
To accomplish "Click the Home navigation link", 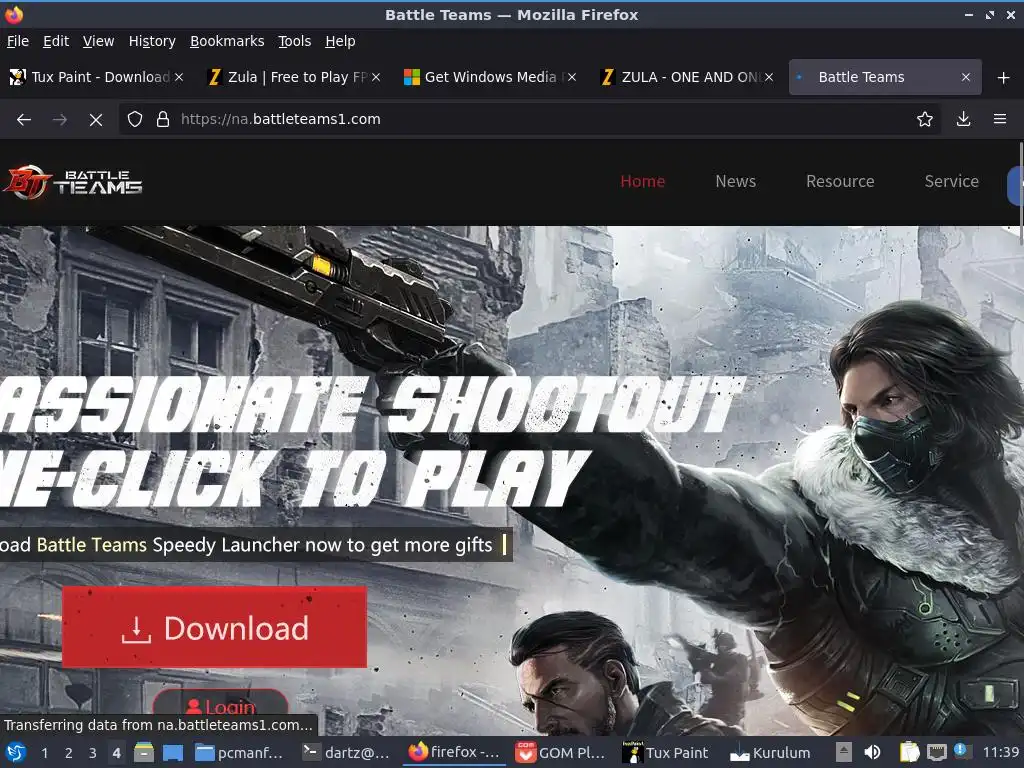I will pos(643,182).
